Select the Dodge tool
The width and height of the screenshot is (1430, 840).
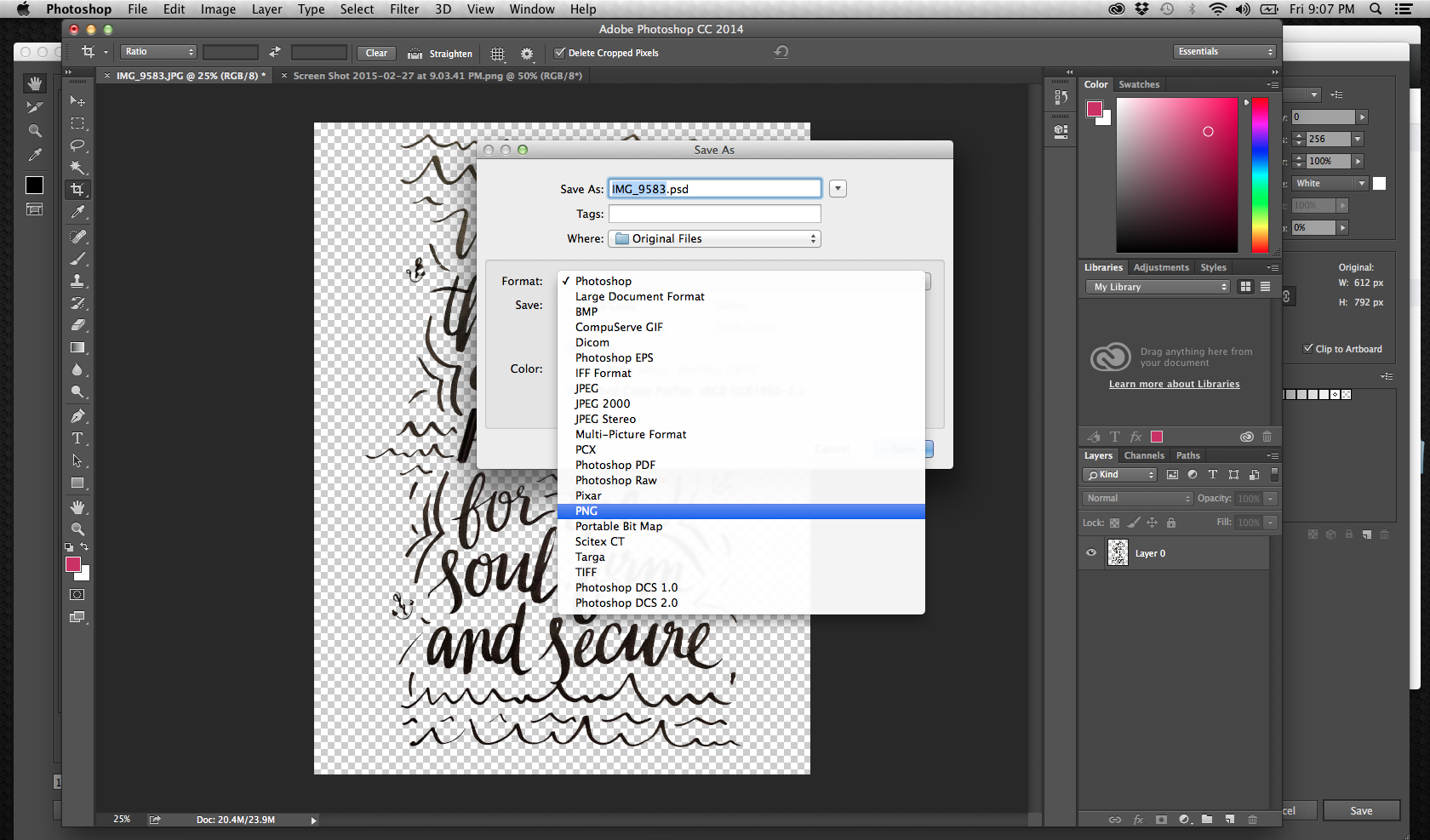tap(77, 391)
